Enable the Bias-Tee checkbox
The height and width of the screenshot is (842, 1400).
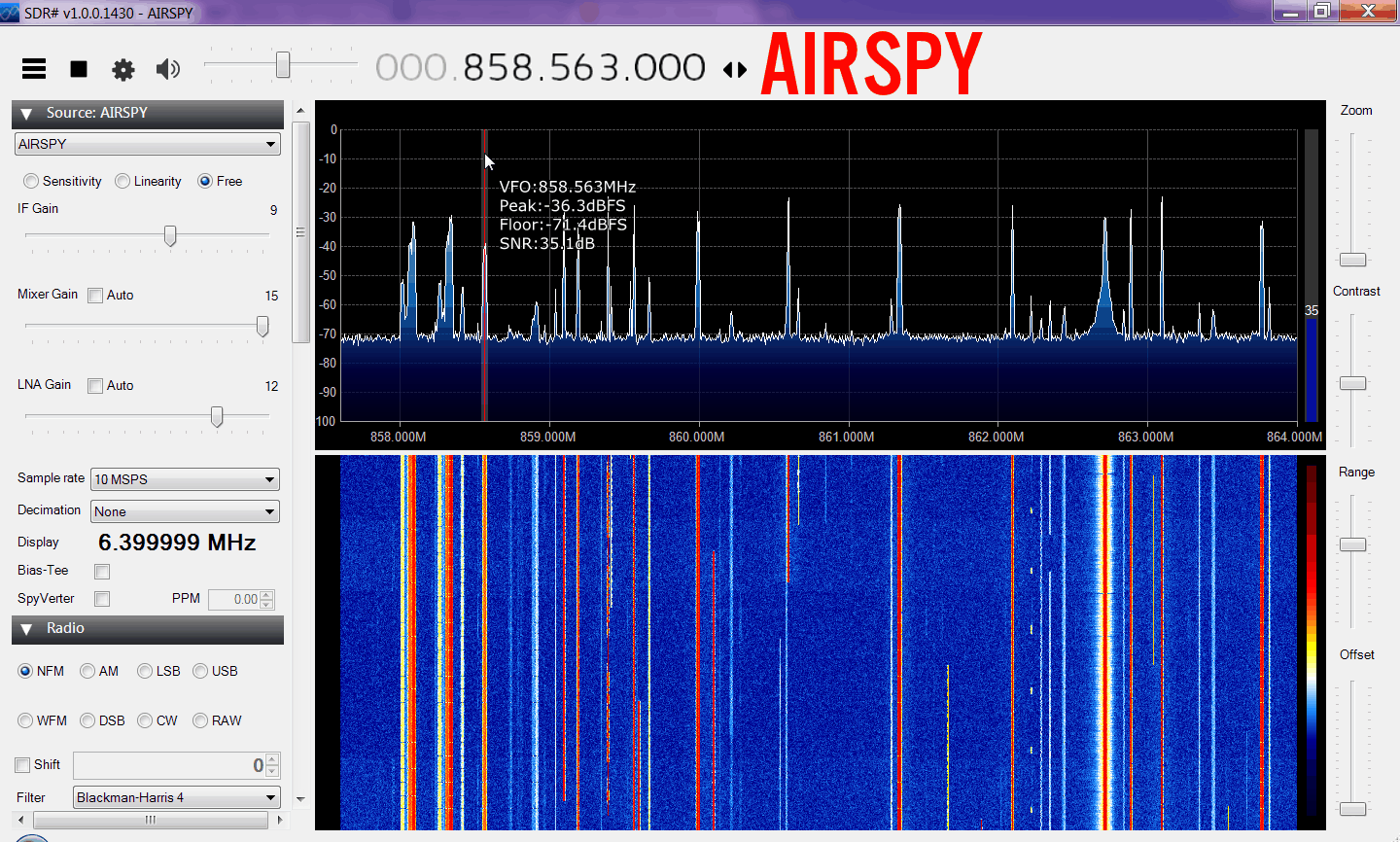102,572
